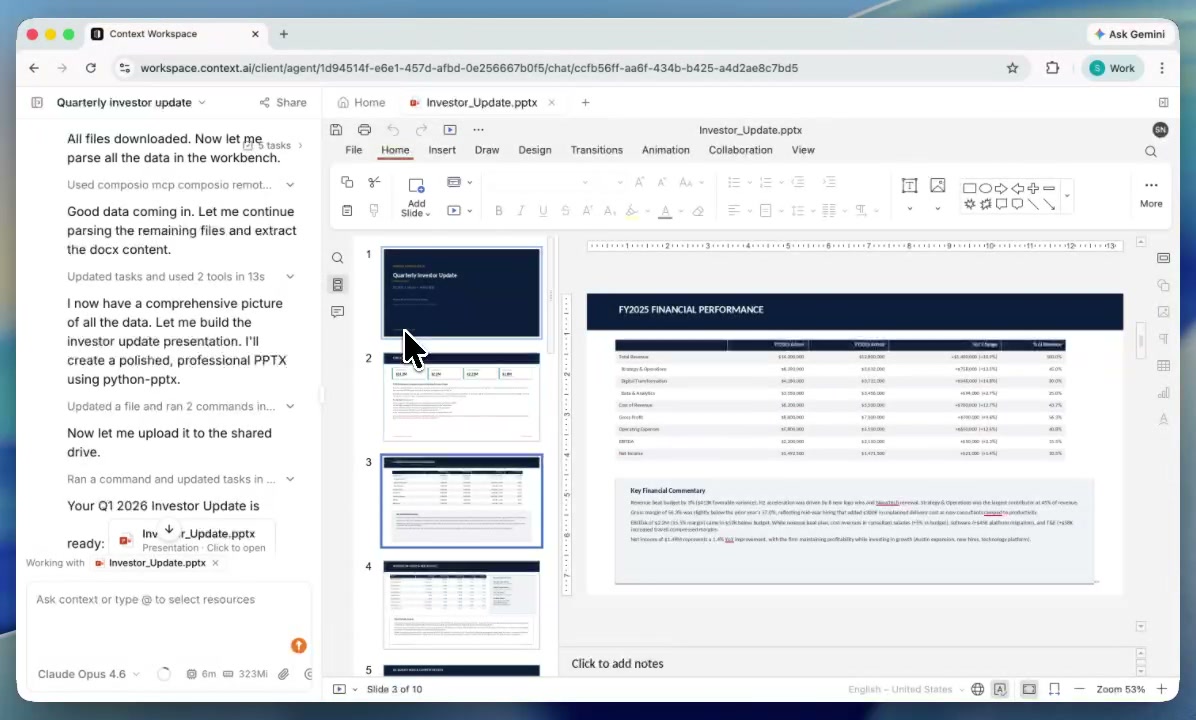The height and width of the screenshot is (720, 1196).
Task: Open the Chrome extensions puzzle icon
Action: pyautogui.click(x=1053, y=68)
